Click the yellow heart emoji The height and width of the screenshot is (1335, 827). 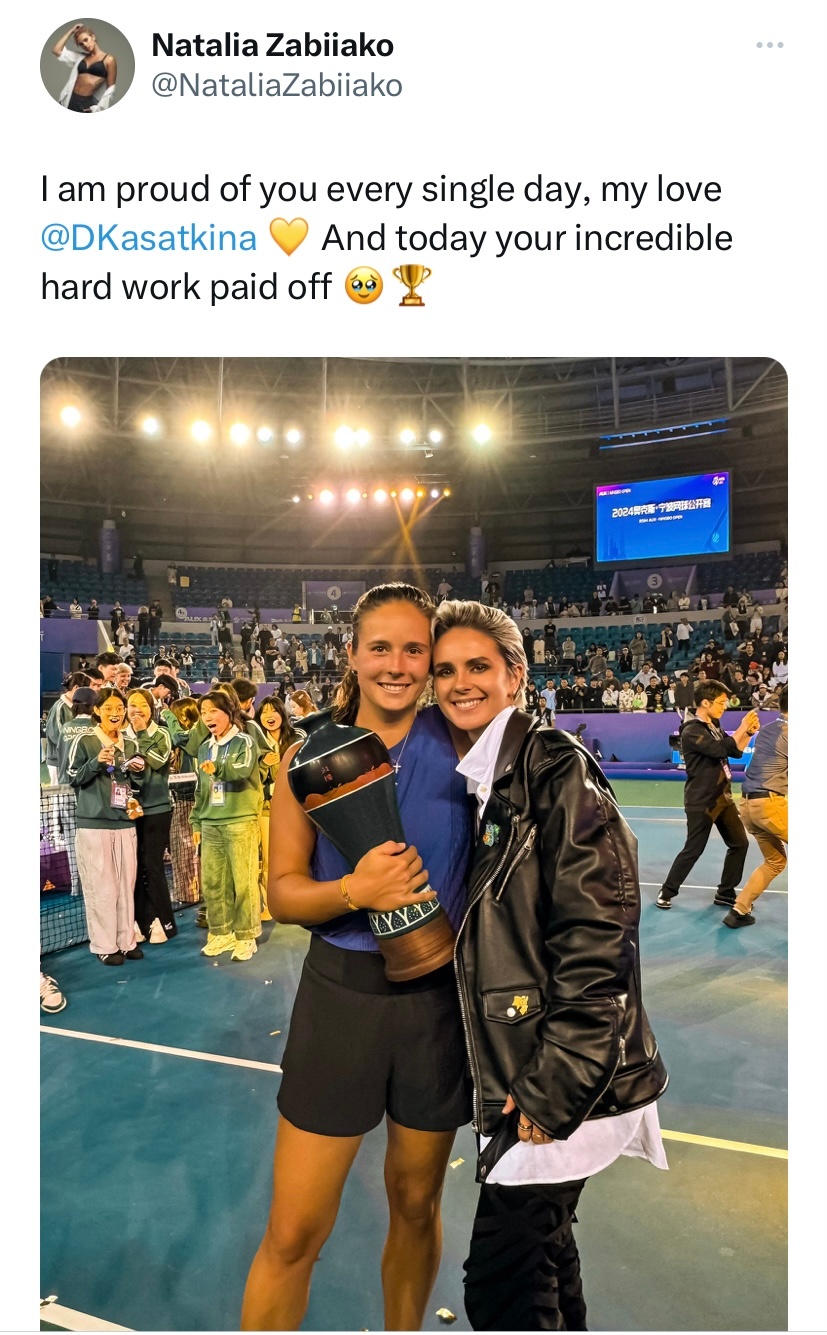pyautogui.click(x=289, y=238)
